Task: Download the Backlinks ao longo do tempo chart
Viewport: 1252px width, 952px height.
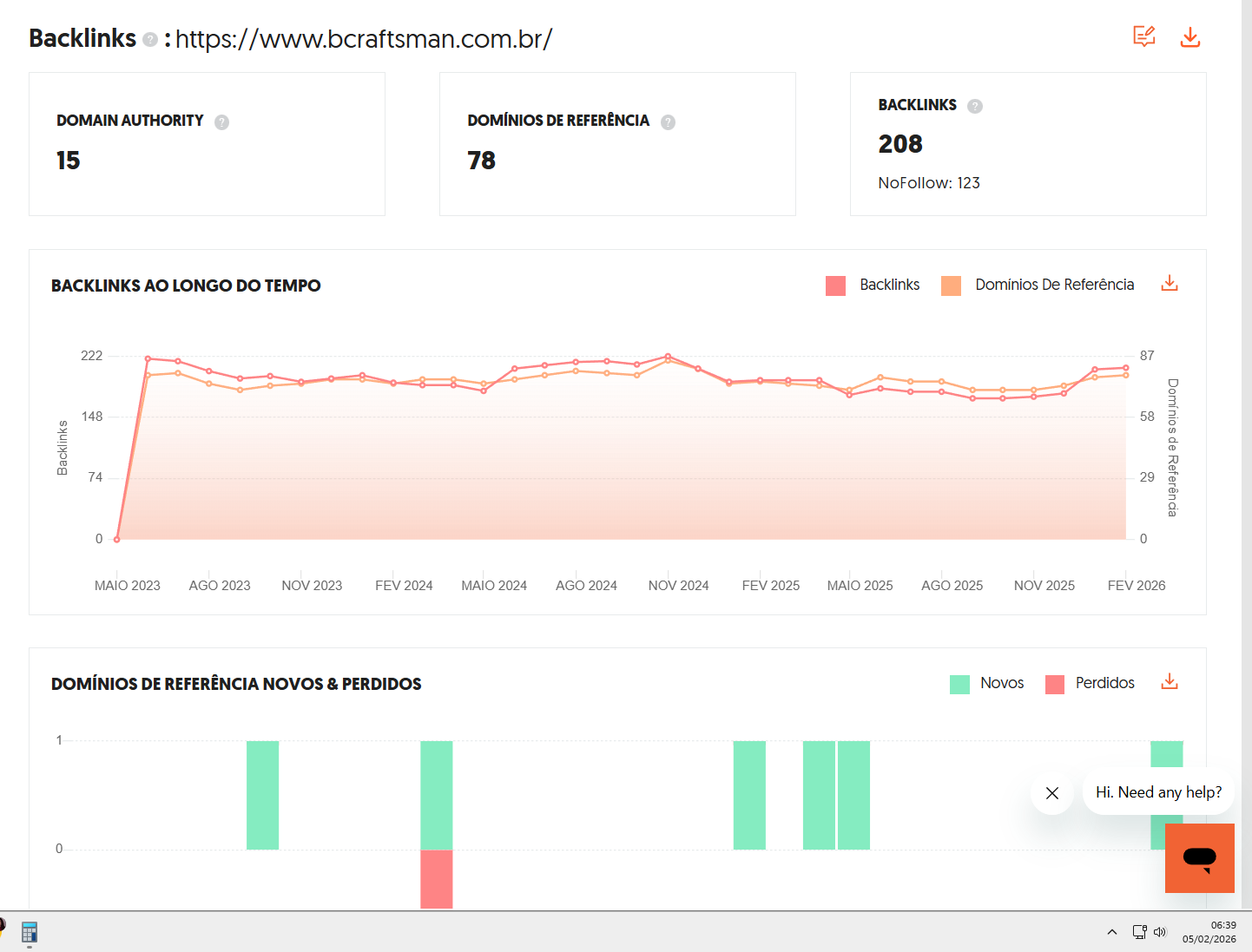Action: pyautogui.click(x=1170, y=284)
